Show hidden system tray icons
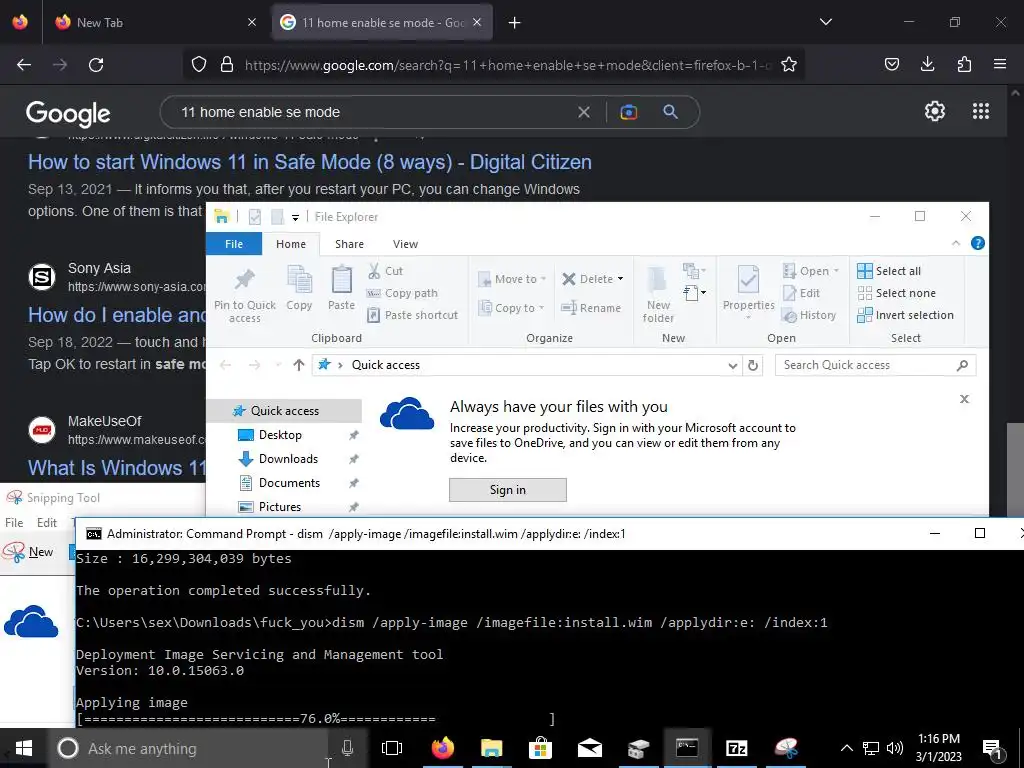Screen dimensions: 1024x768 [x=846, y=748]
